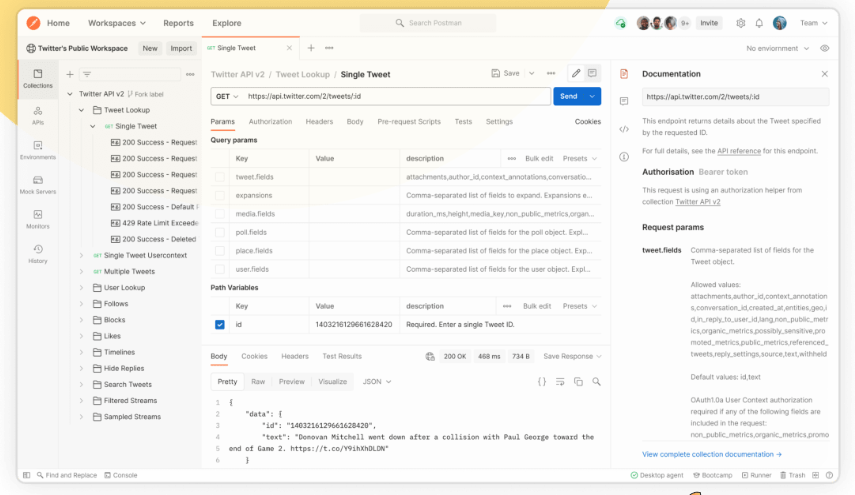This screenshot has width=855, height=495.
Task: Open the comments icon beside the pencil
Action: 592,73
